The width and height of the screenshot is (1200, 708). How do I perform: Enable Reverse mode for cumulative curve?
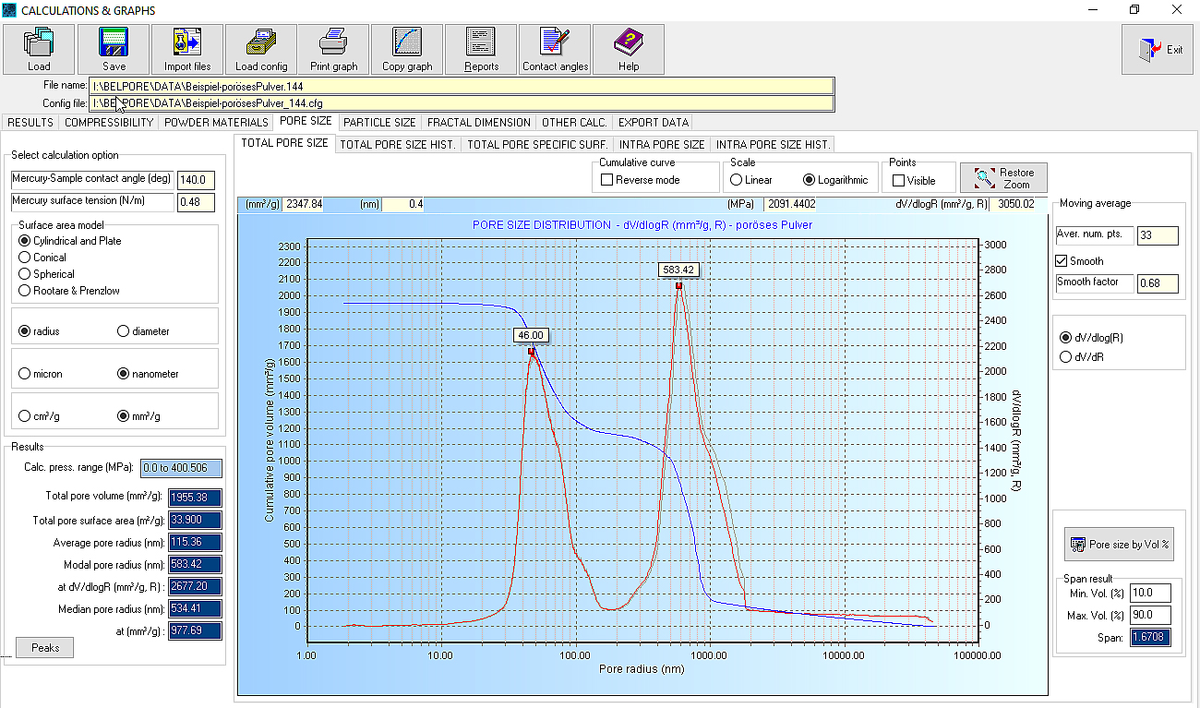coord(607,180)
